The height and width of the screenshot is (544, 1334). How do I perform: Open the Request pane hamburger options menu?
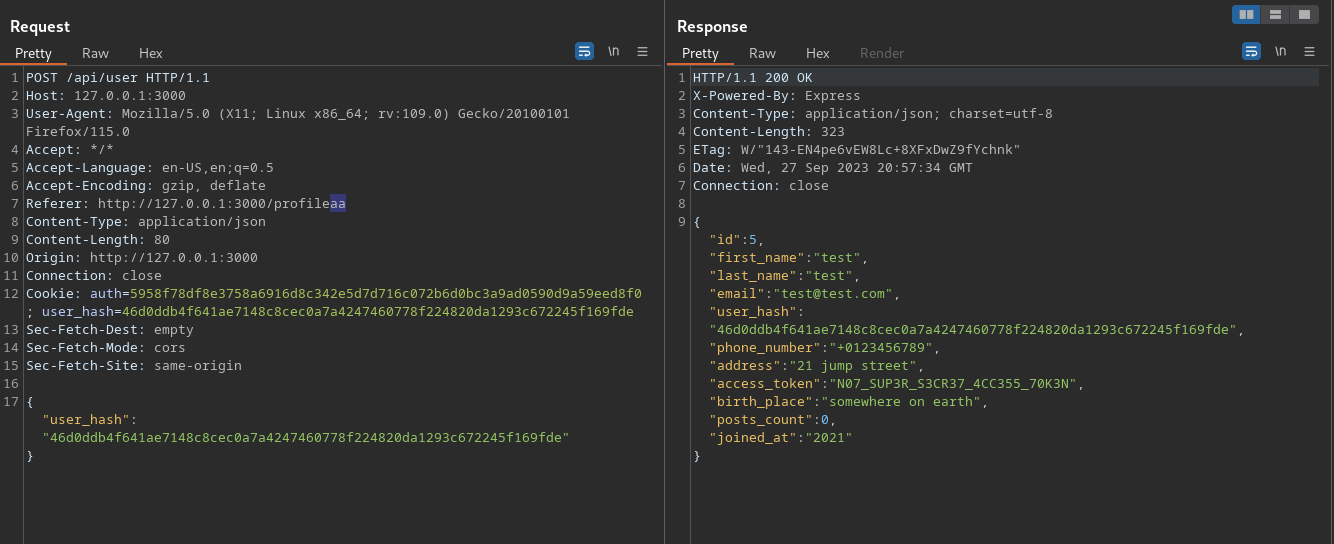click(x=642, y=51)
